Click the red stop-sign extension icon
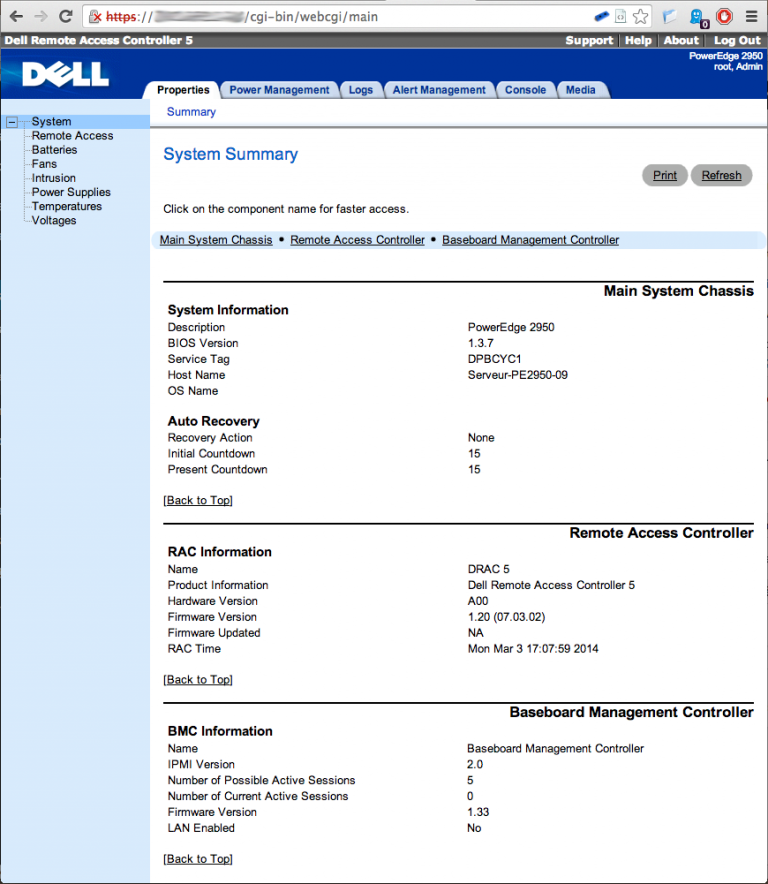Viewport: 768px width, 884px height. [725, 16]
